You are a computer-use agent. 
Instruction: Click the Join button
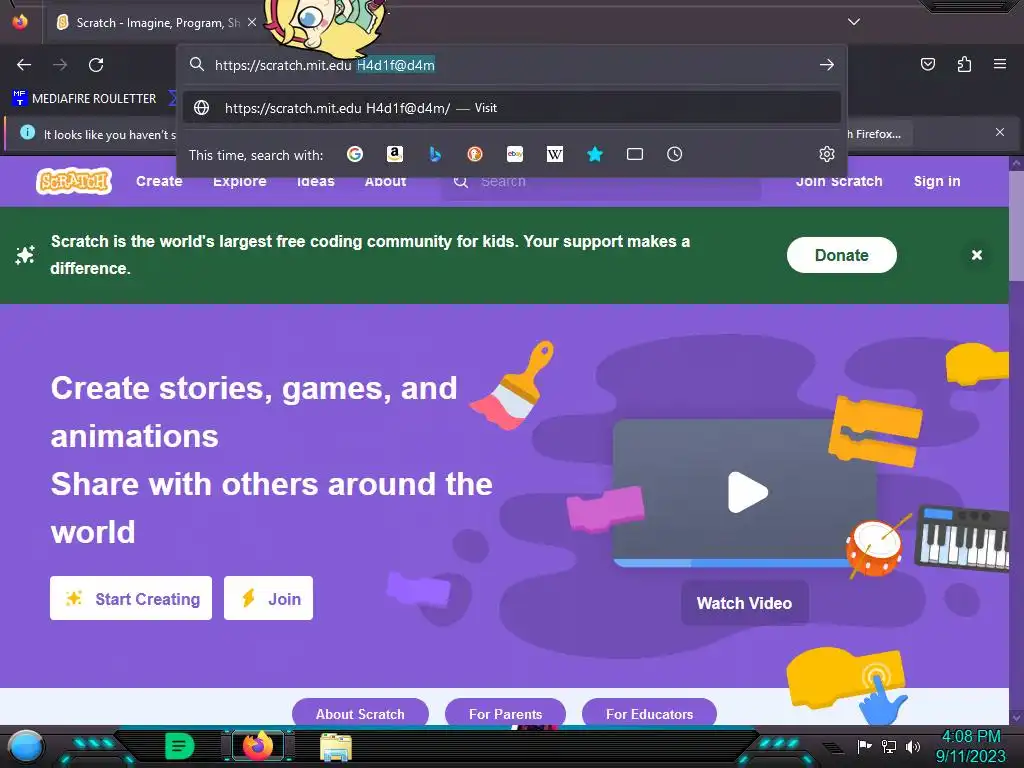268,598
